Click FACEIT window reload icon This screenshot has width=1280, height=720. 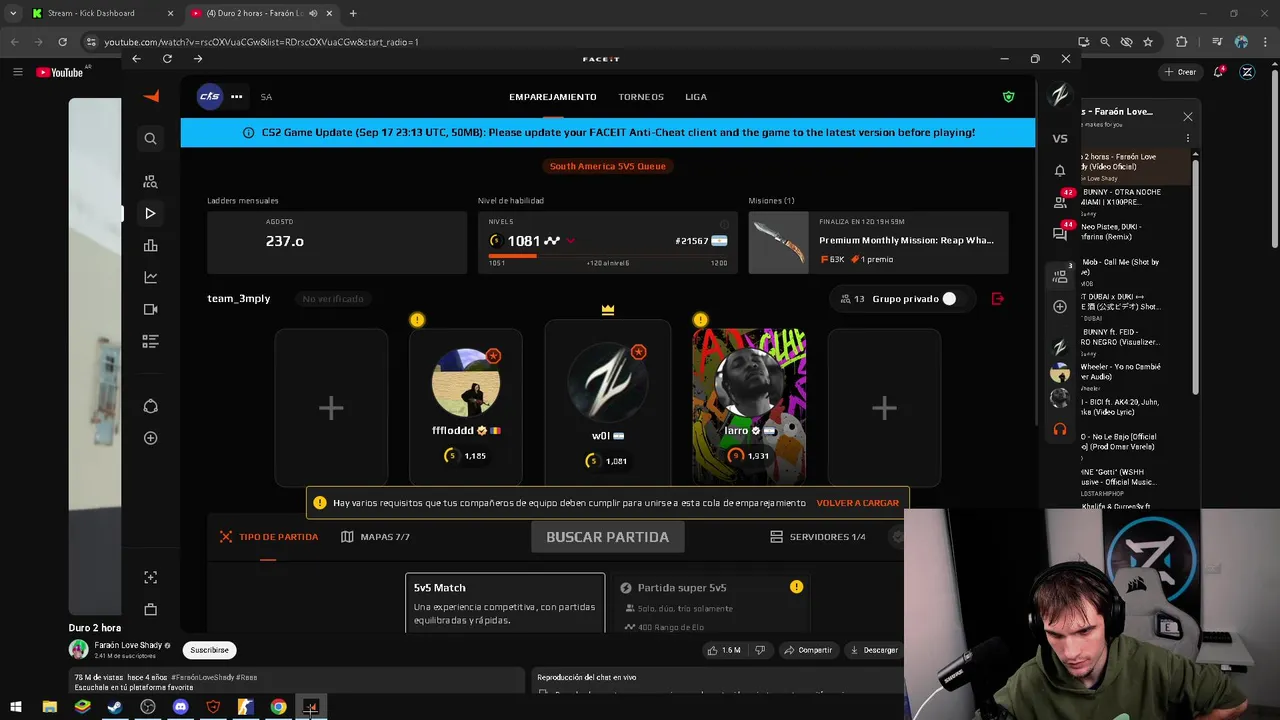(167, 59)
